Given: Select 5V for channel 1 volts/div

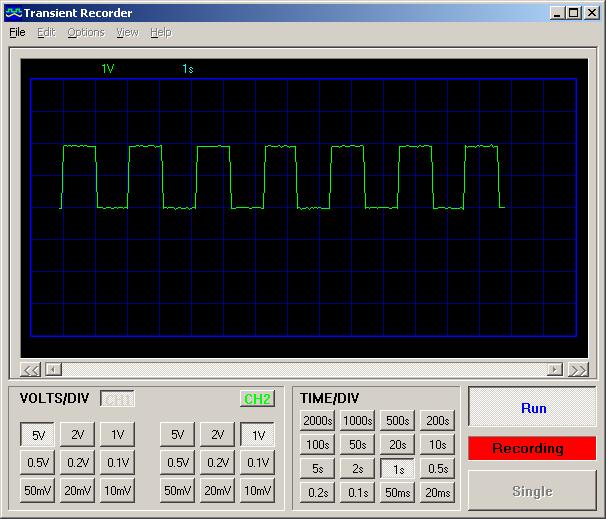Looking at the screenshot, I should click(x=37, y=435).
